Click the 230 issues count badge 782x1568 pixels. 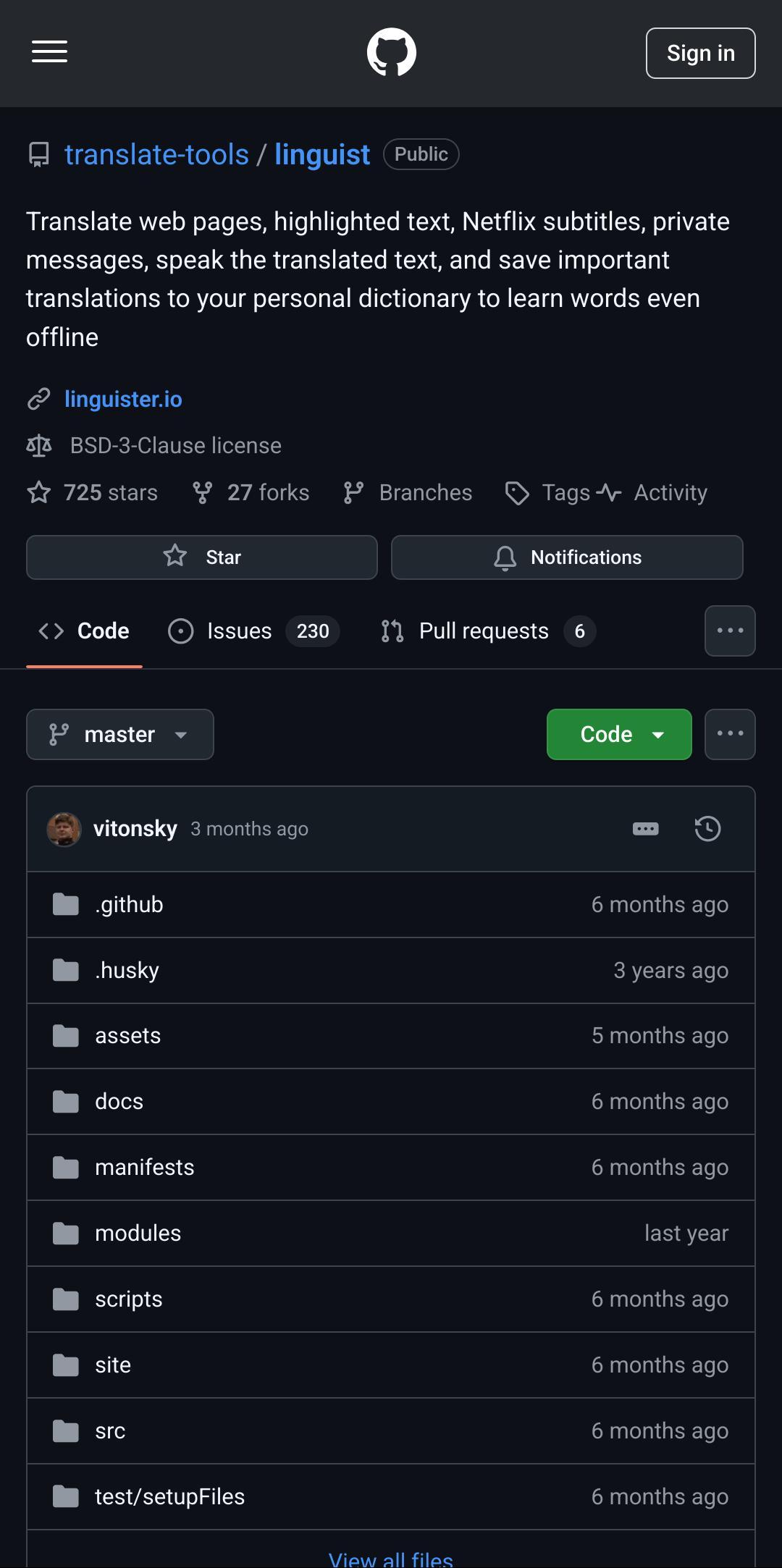[313, 631]
